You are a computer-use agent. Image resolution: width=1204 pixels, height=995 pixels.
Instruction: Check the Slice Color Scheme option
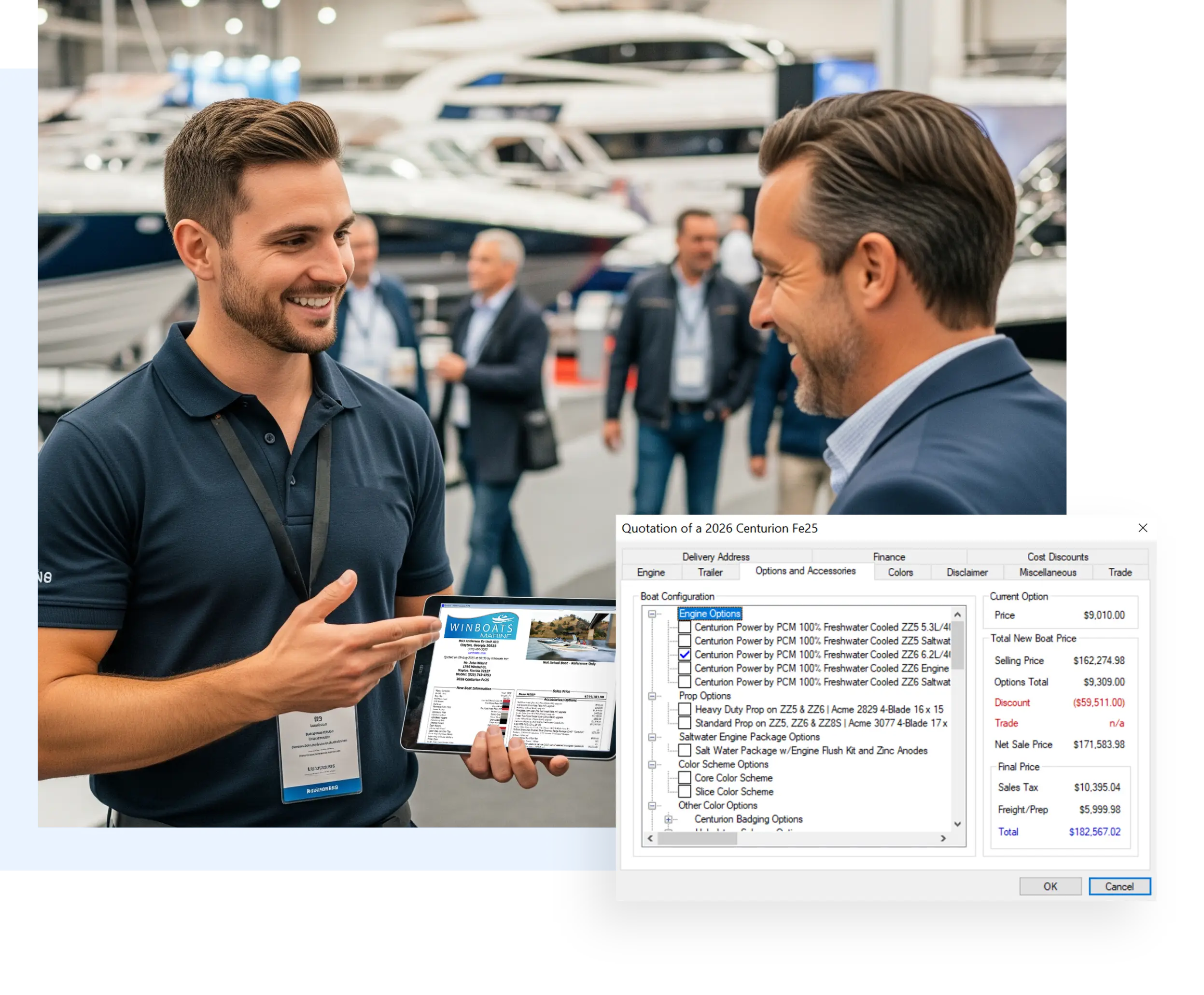click(686, 792)
